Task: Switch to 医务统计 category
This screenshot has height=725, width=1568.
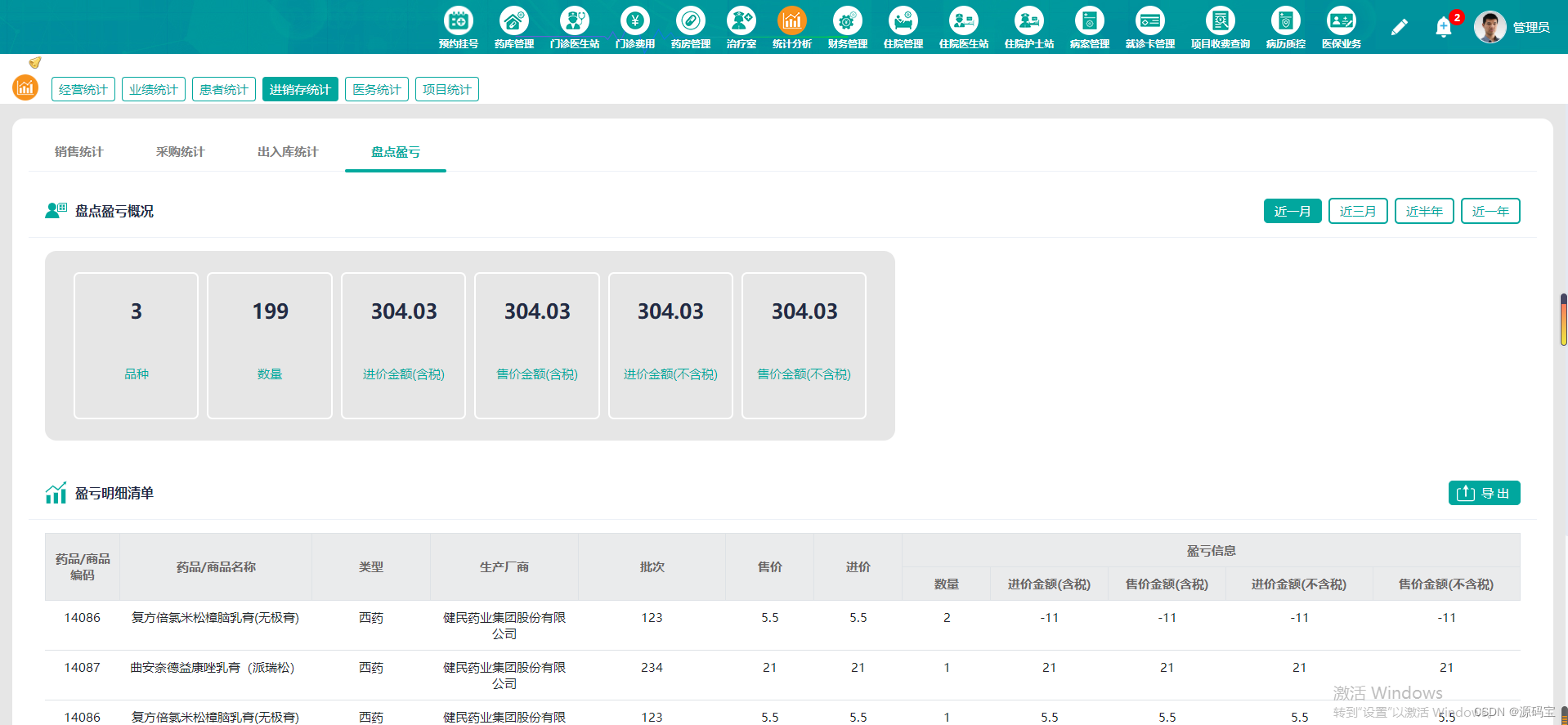Action: [x=376, y=89]
